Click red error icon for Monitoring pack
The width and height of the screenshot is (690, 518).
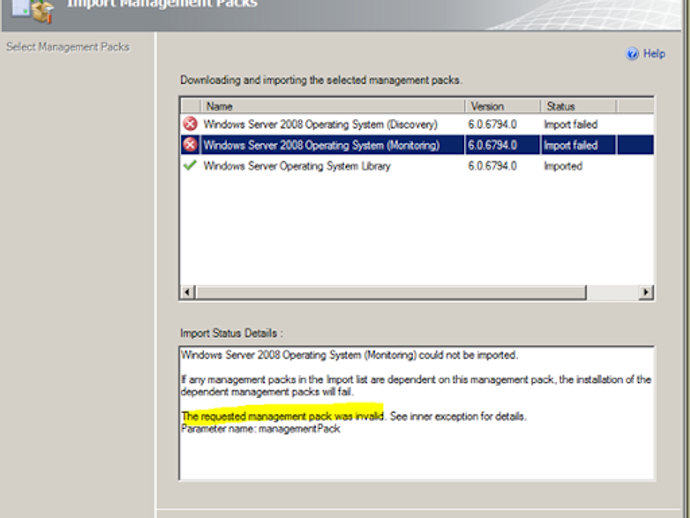(190, 145)
